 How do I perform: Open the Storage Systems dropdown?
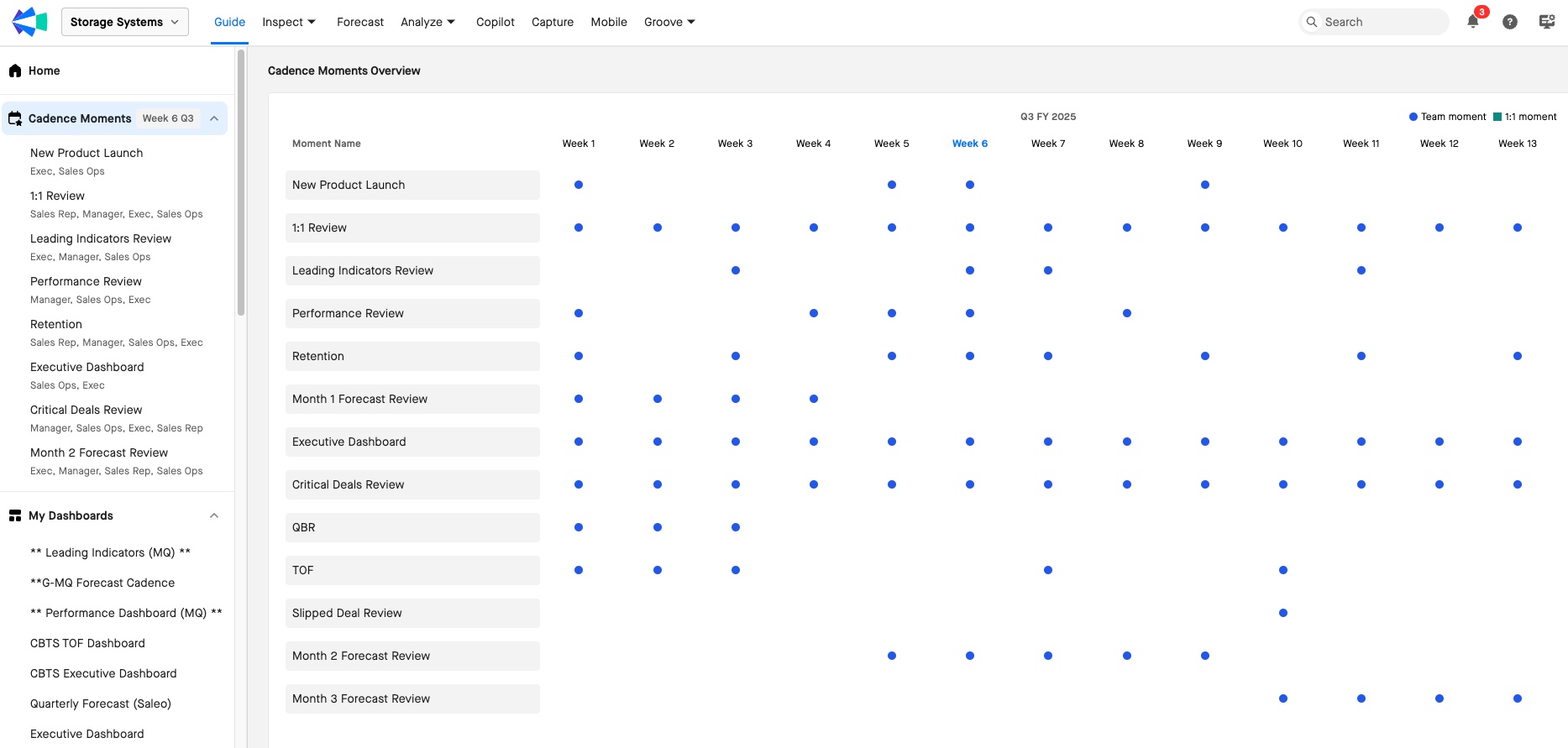tap(124, 22)
